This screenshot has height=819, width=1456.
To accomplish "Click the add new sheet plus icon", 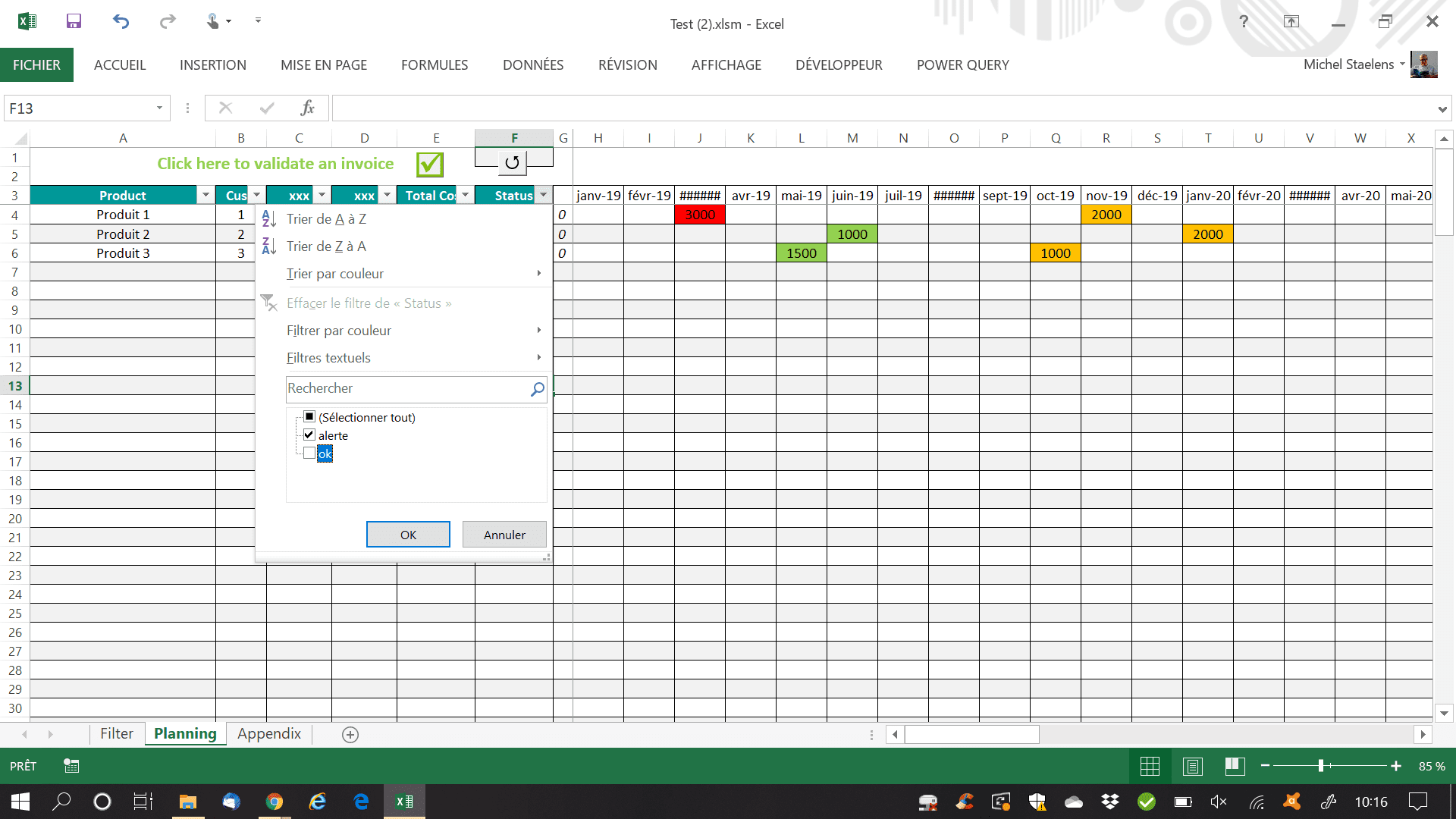I will click(x=350, y=734).
